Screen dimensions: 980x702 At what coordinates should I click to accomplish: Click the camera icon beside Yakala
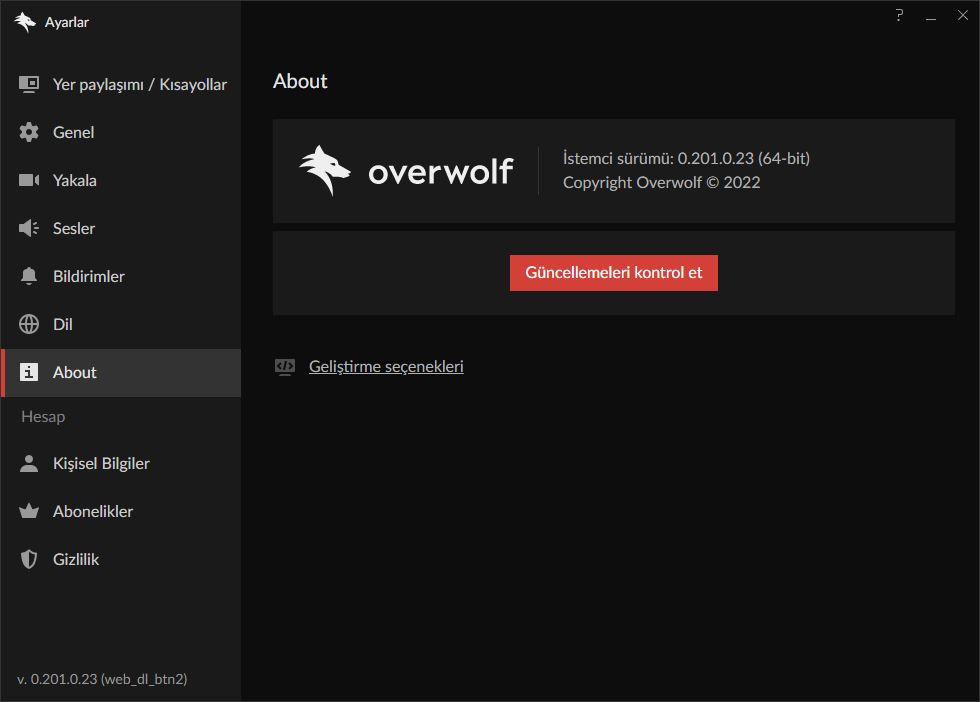(29, 180)
